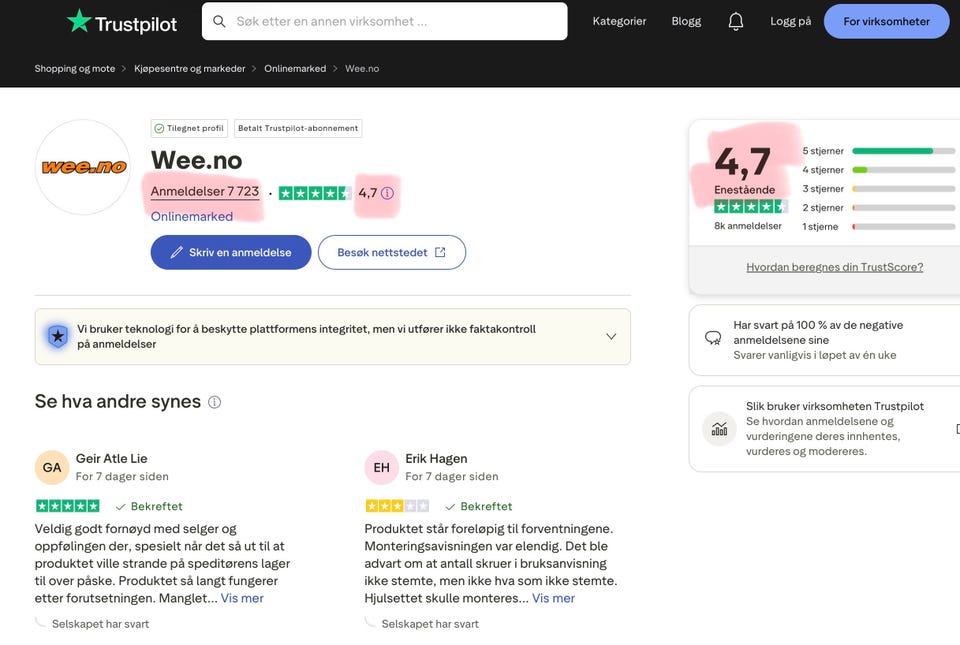Click the Onlinemarked category link under Wee.no
The image size is (960, 645).
192,217
